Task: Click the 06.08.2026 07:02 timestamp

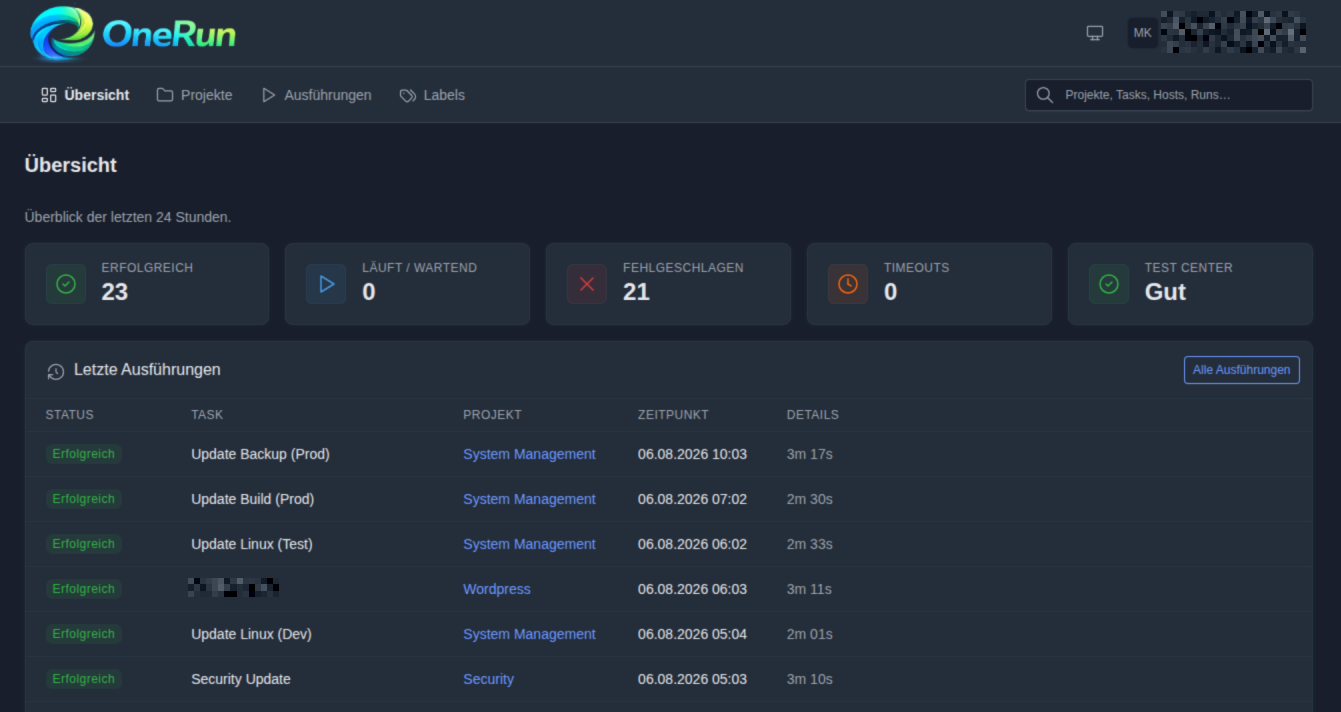Action: click(x=692, y=499)
